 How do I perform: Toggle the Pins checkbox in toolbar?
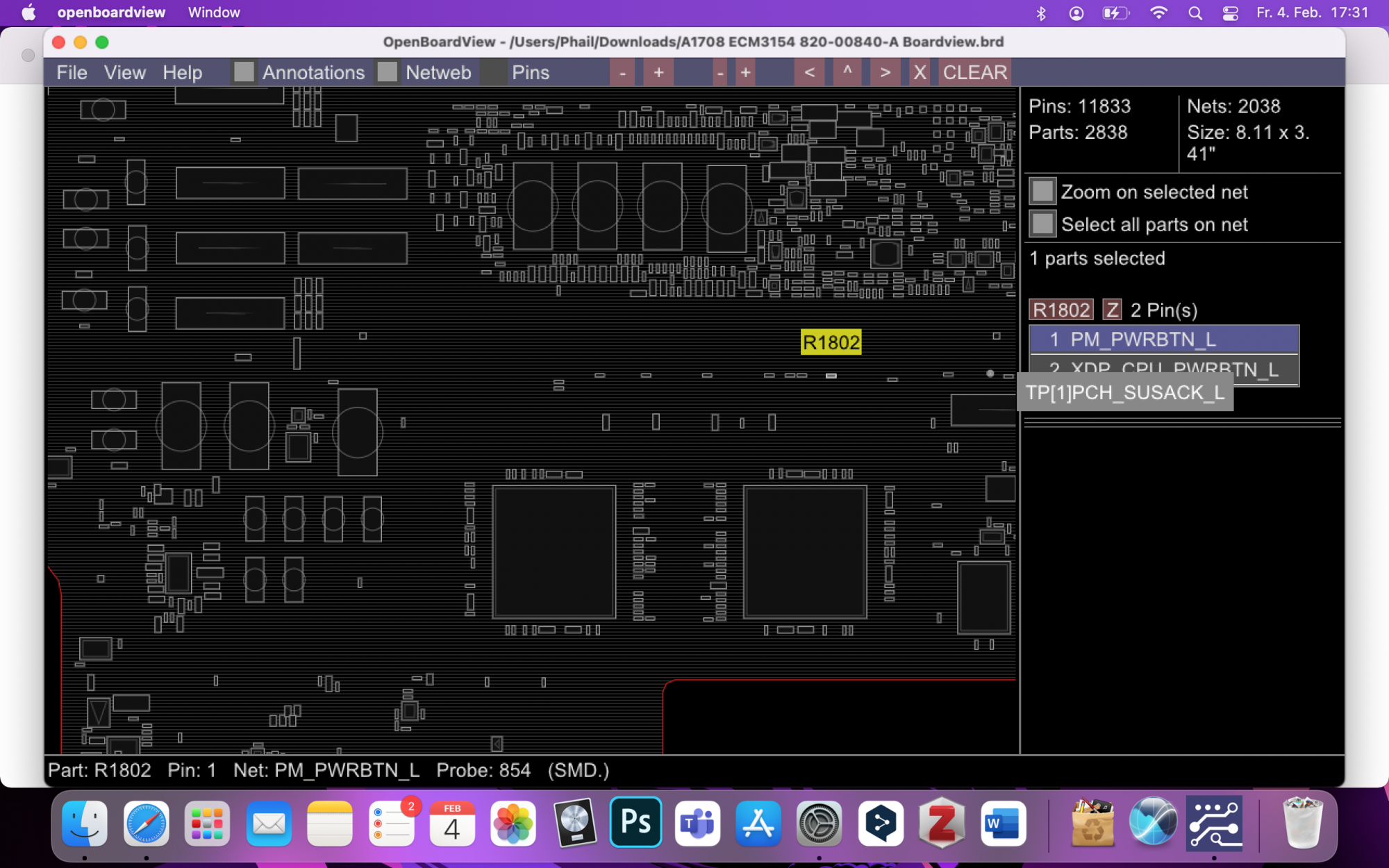point(494,72)
